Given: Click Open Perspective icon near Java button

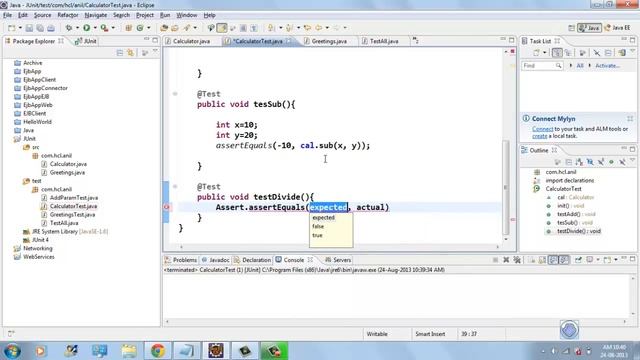Looking at the screenshot, I should pyautogui.click(x=571, y=28).
